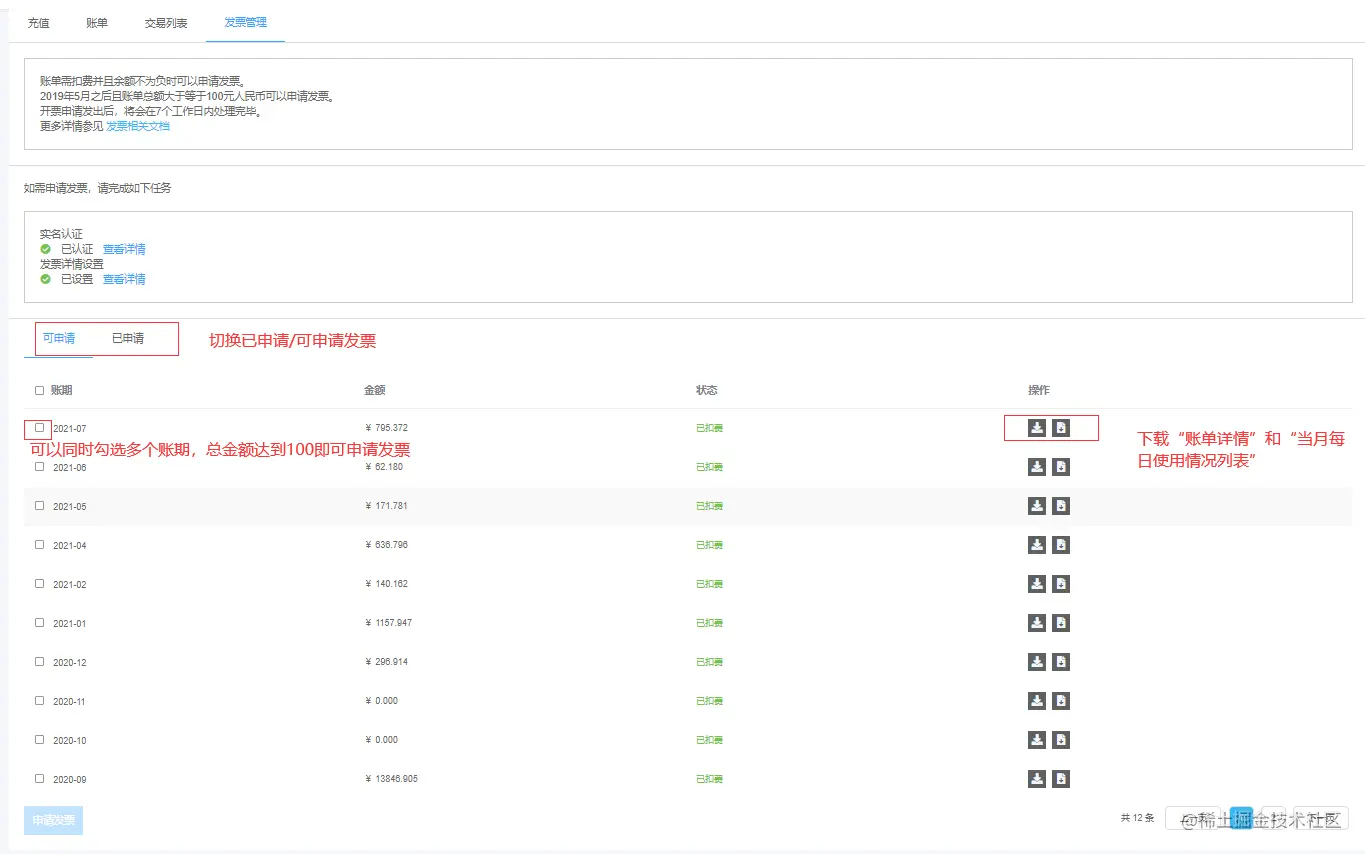The image size is (1365, 854).
Task: Download bill details for 2021-02
Action: click(1037, 584)
